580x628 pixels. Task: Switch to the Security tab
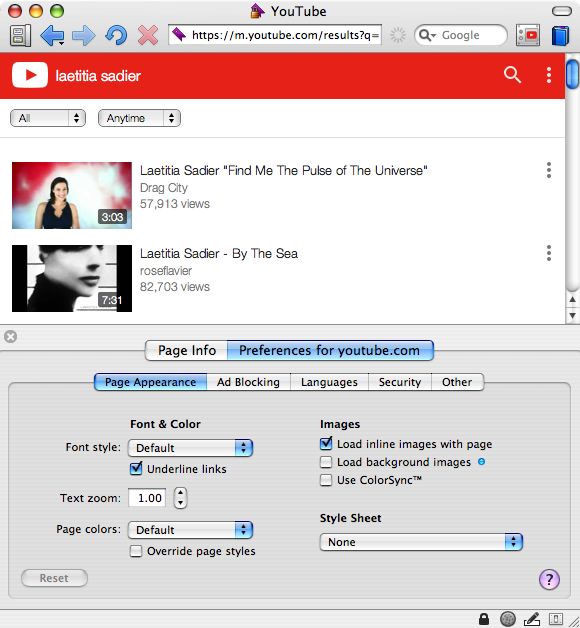400,382
